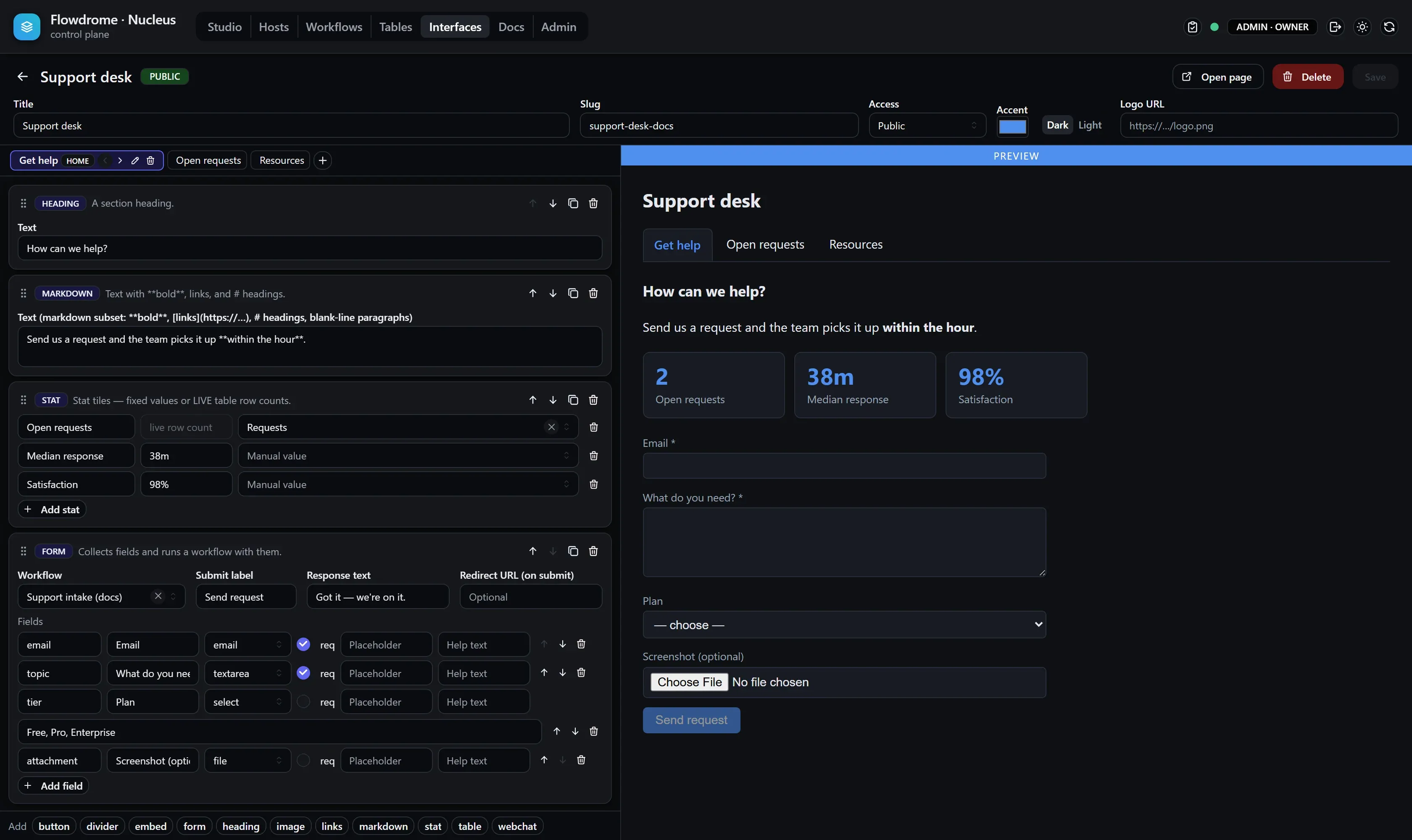Click the Logo URL input field
The height and width of the screenshot is (840, 1412).
click(x=1259, y=125)
